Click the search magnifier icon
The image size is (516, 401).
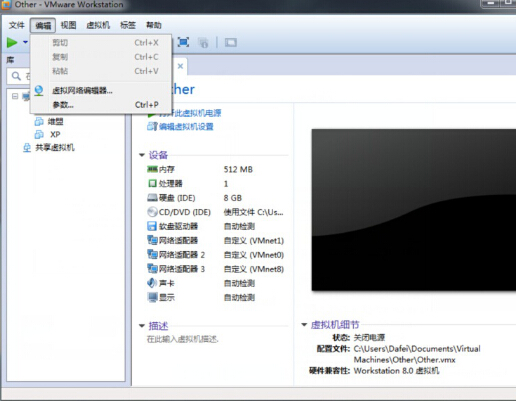16,76
